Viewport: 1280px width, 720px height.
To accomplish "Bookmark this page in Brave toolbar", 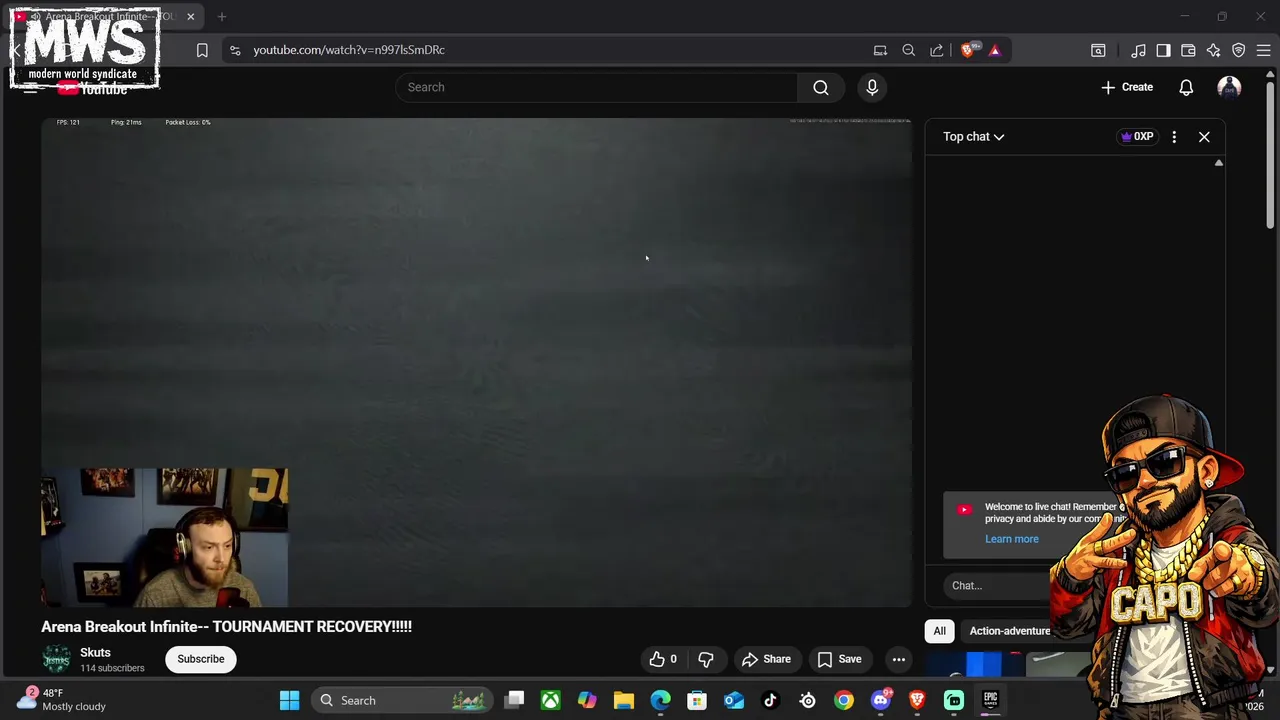I will pos(202,50).
